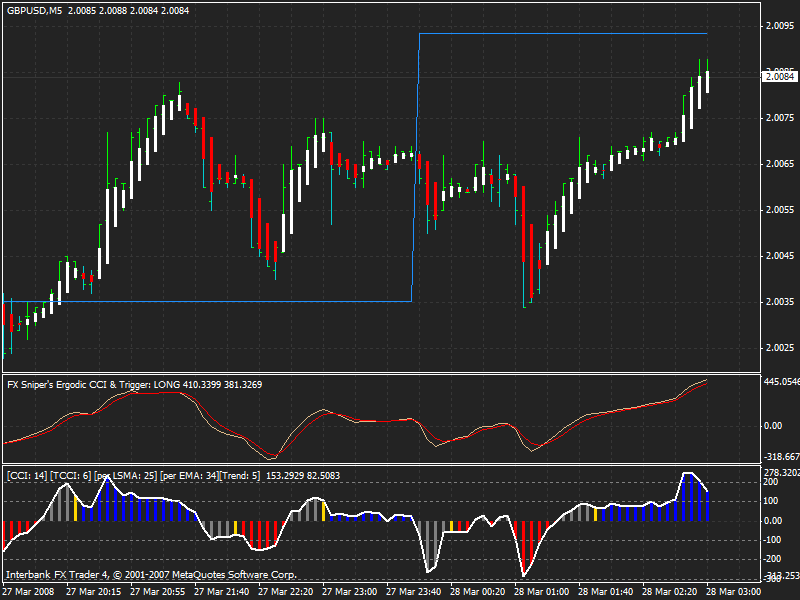The width and height of the screenshot is (800, 600).
Task: Click the CCI: 14 TCCI: 6 indicator label
Action: coord(173,476)
